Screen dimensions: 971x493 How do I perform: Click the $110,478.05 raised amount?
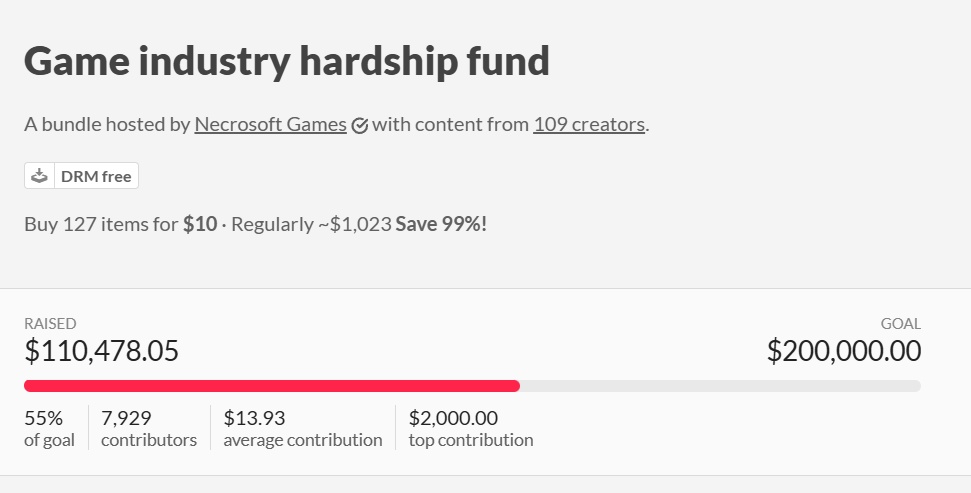tap(102, 351)
